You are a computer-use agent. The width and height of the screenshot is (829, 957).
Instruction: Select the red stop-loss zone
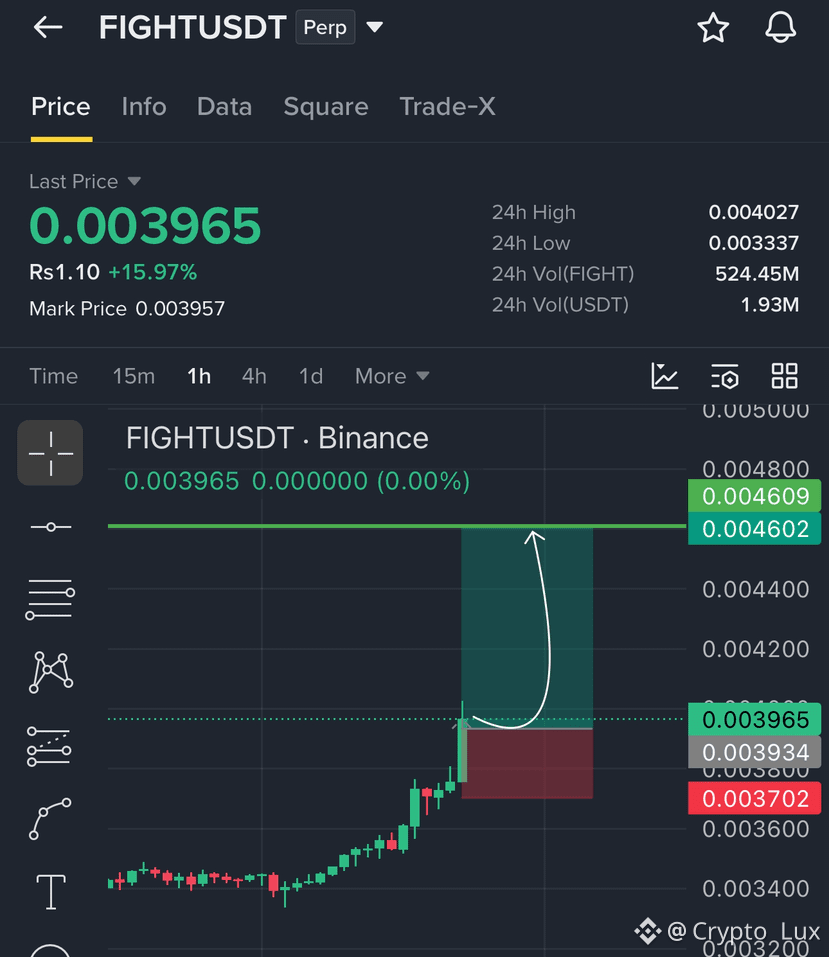coord(527,764)
